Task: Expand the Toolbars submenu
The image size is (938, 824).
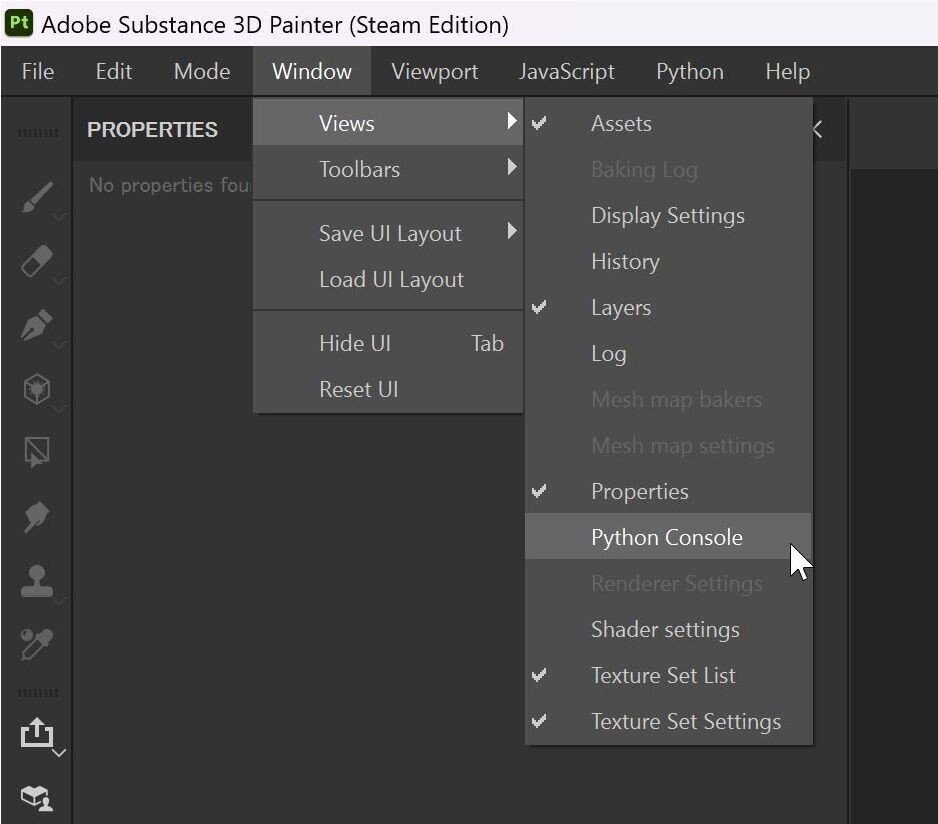Action: [x=388, y=169]
